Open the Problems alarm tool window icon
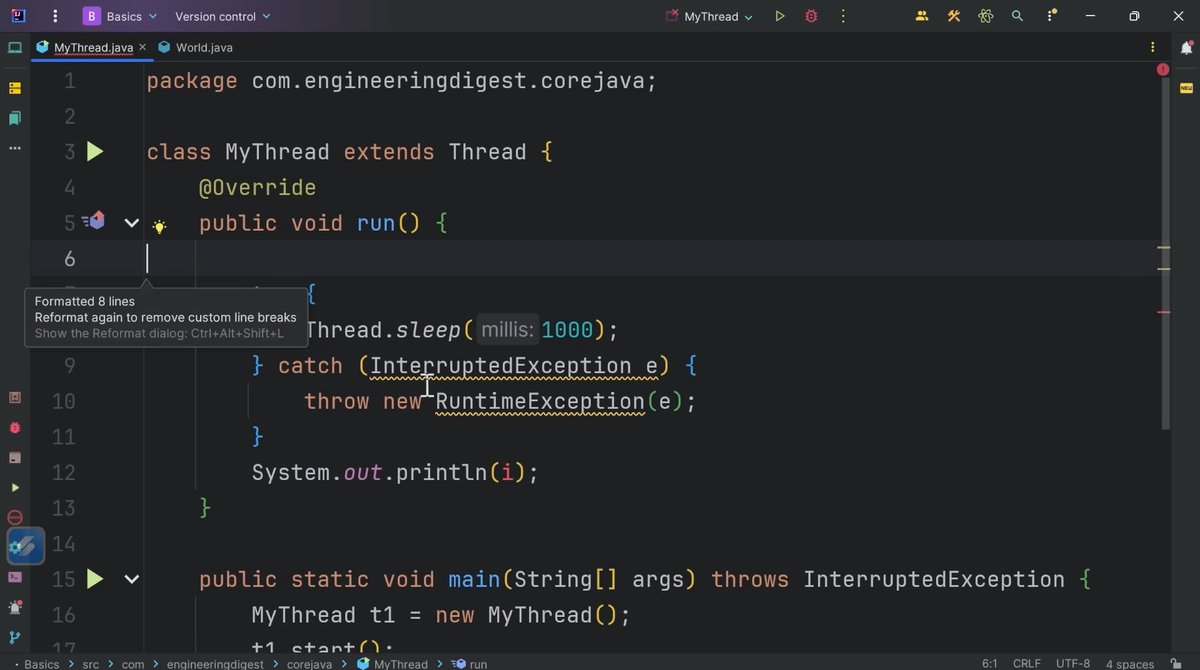The image size is (1200, 670). pyautogui.click(x=15, y=607)
